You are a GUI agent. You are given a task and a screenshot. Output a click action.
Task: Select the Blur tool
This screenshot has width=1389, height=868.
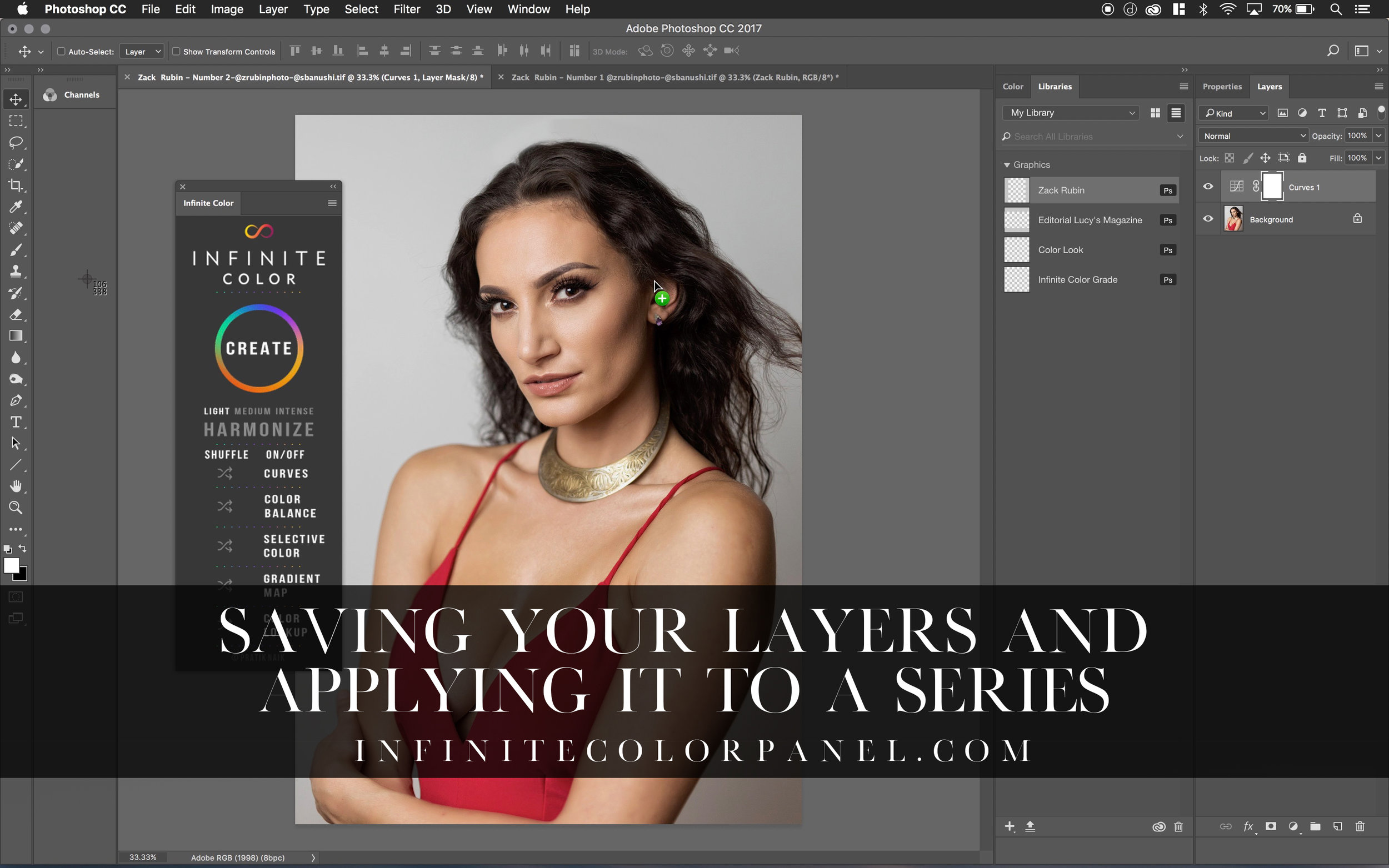[x=16, y=358]
